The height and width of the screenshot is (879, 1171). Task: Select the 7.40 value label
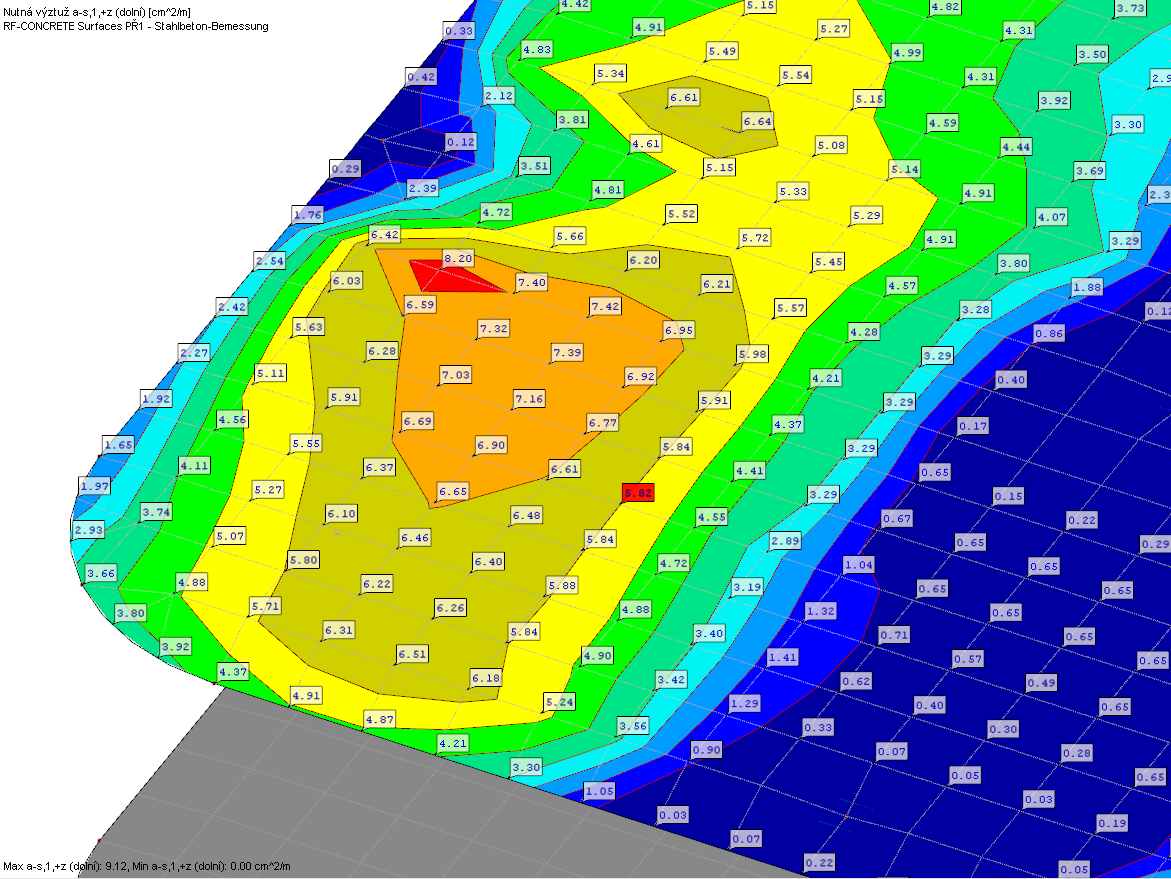tap(532, 282)
